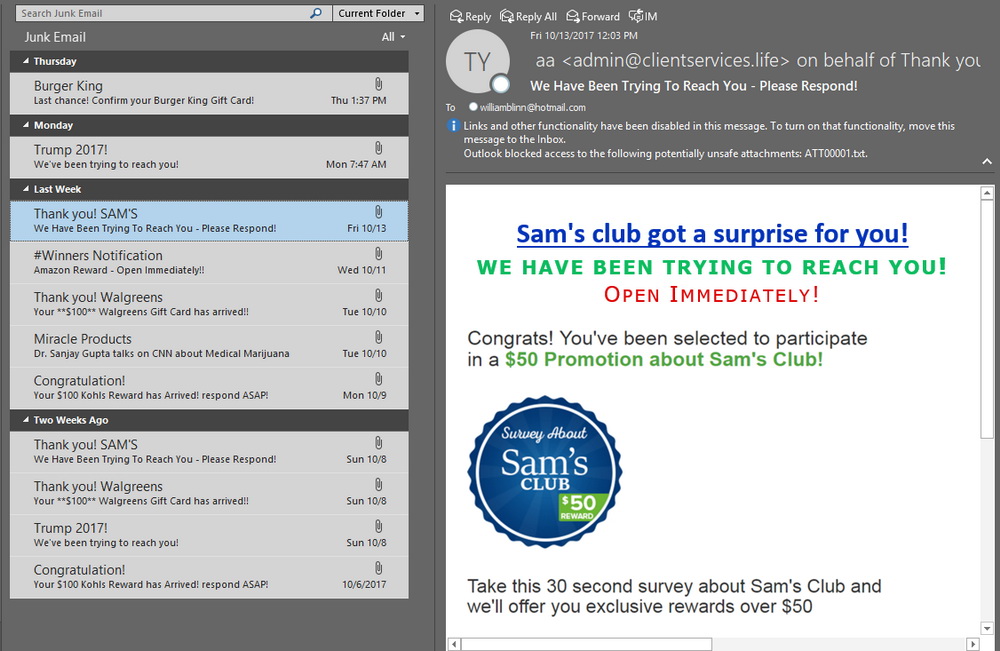Click the attachment icon on Congratulation! 10/6/2017 email
The image size is (1000, 651).
[x=378, y=568]
